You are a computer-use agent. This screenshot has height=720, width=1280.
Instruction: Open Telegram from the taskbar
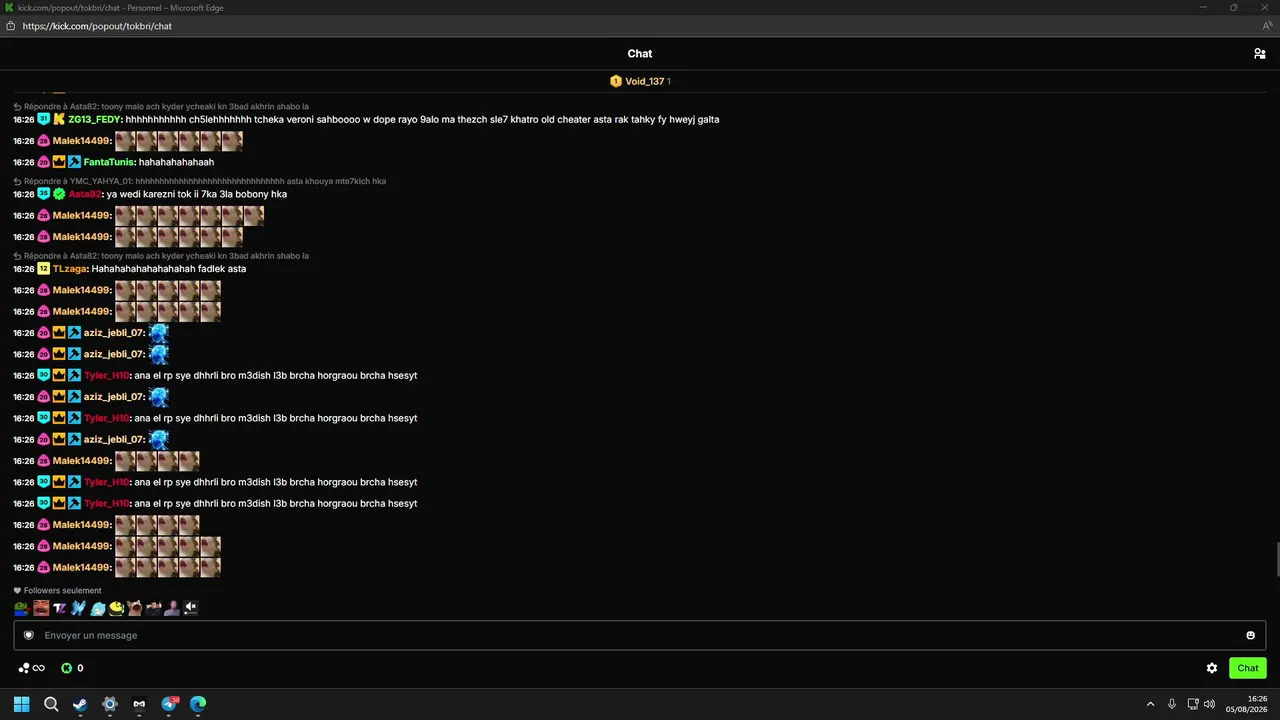pos(169,704)
